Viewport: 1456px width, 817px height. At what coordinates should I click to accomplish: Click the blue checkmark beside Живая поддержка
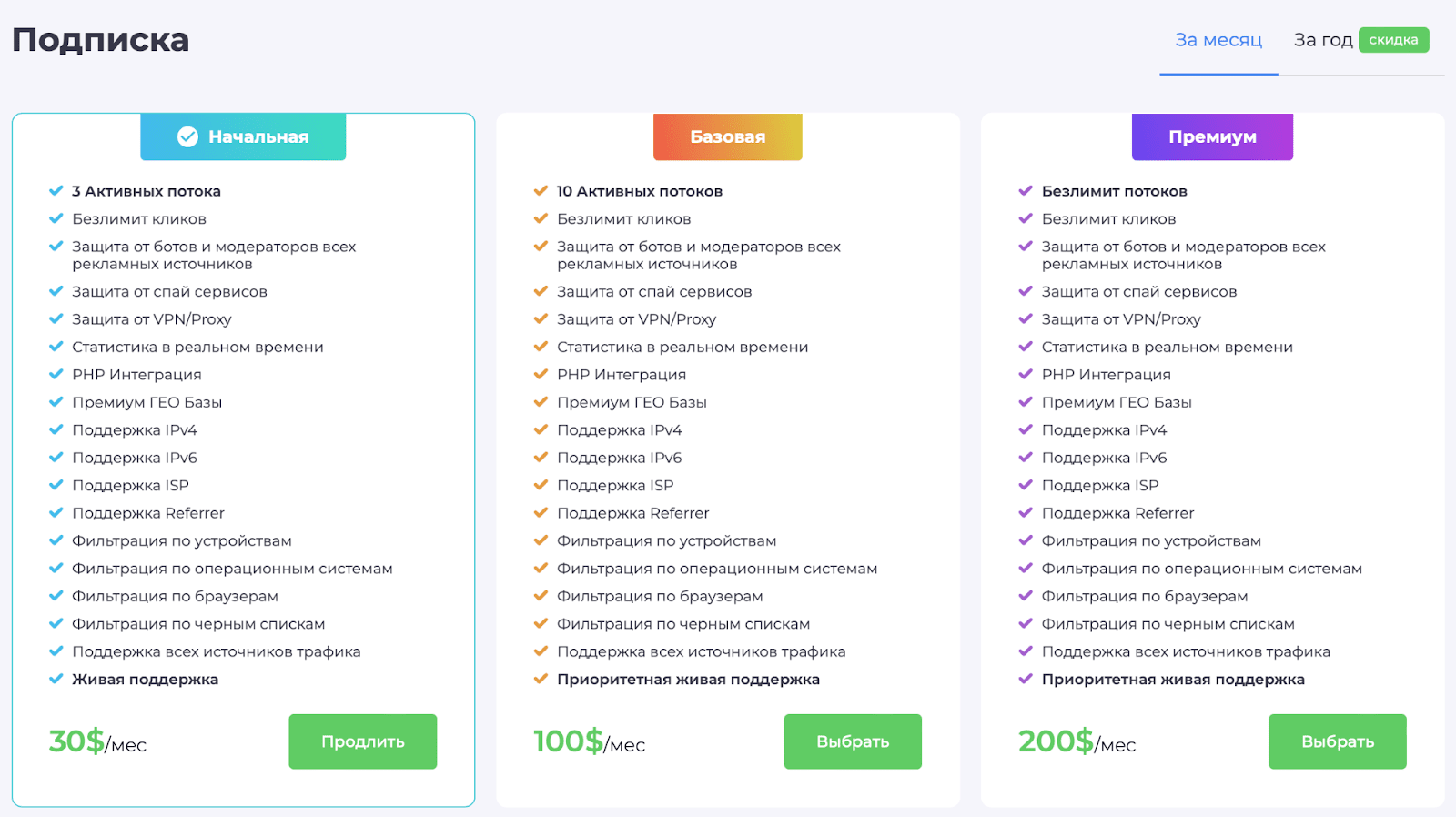coord(56,679)
